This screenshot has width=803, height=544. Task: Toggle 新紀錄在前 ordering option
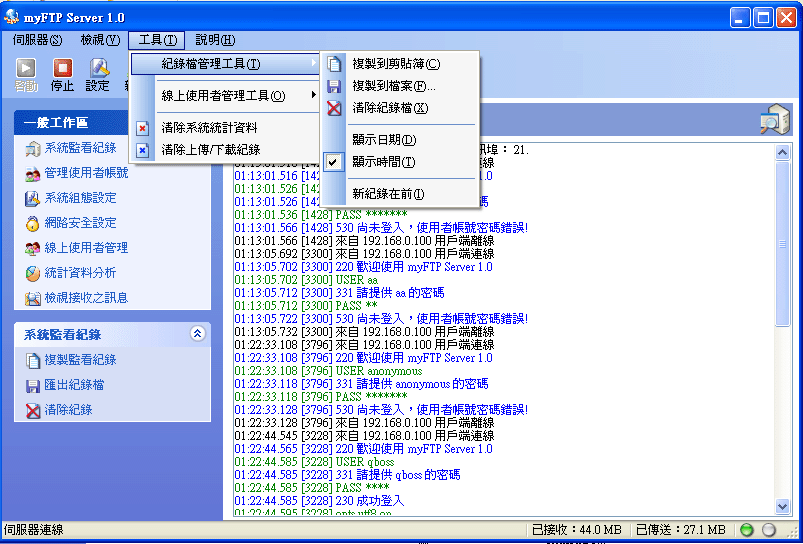point(399,194)
